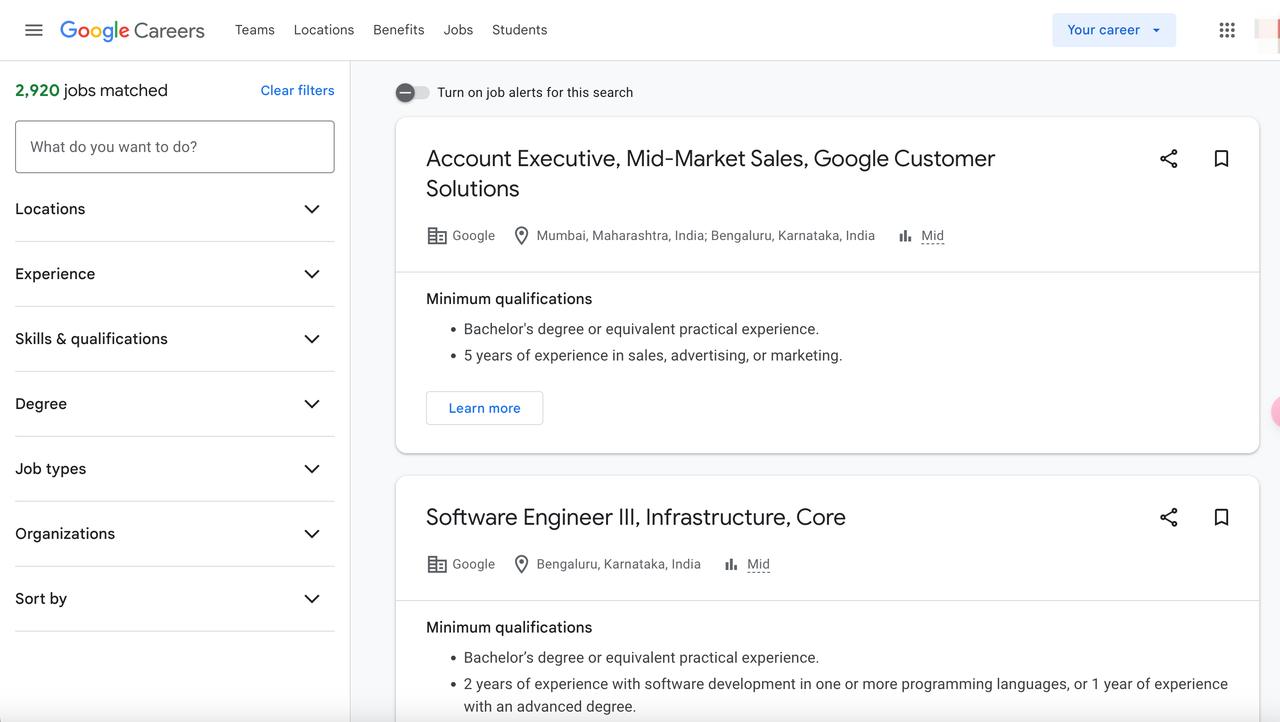Expand the Sort by section

click(175, 599)
